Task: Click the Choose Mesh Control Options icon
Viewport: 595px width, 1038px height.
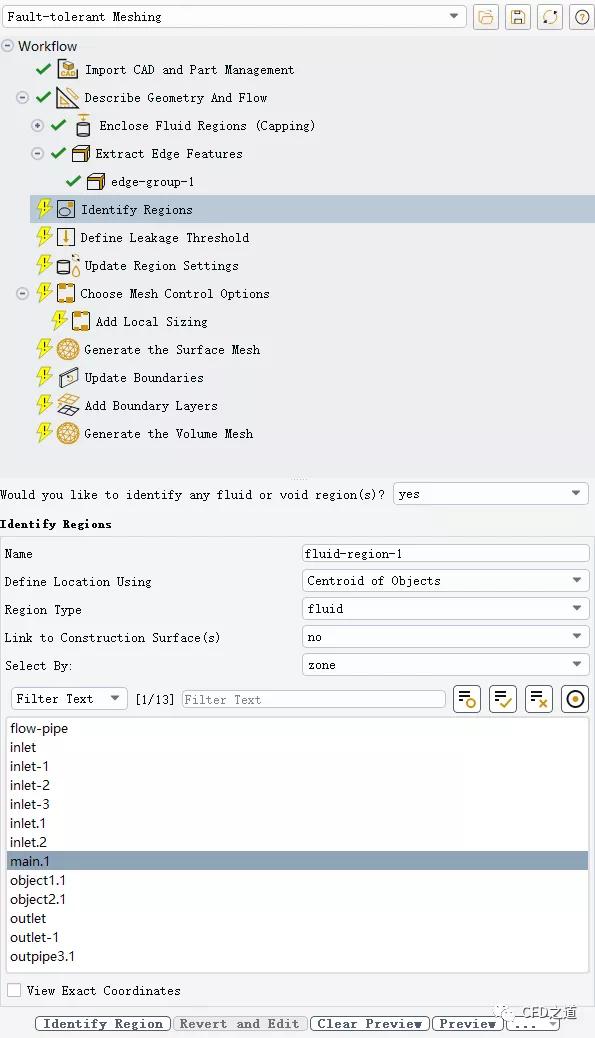Action: click(x=66, y=293)
